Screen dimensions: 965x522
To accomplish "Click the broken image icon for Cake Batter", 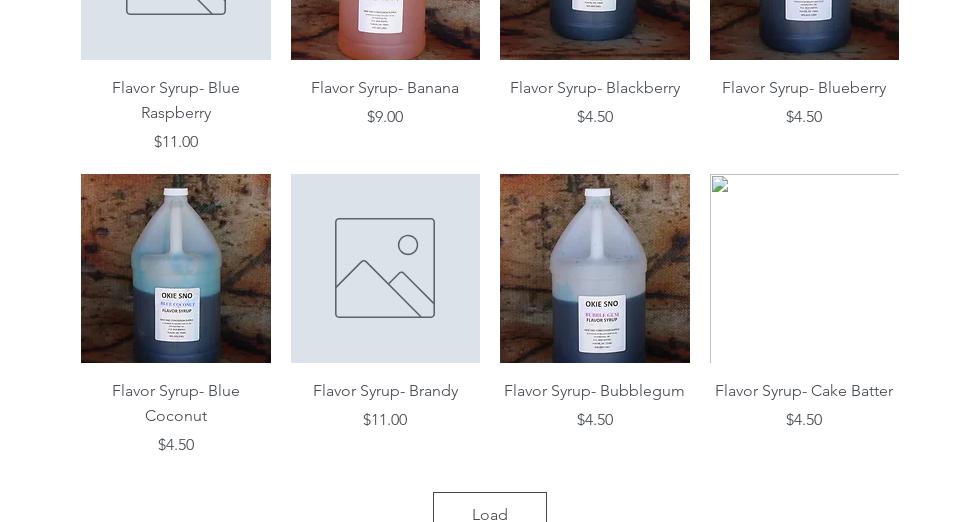I will (x=720, y=184).
